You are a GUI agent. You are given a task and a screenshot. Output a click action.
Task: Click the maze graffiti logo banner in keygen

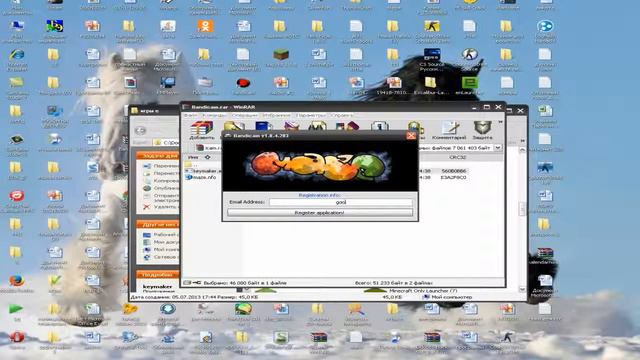pos(320,166)
